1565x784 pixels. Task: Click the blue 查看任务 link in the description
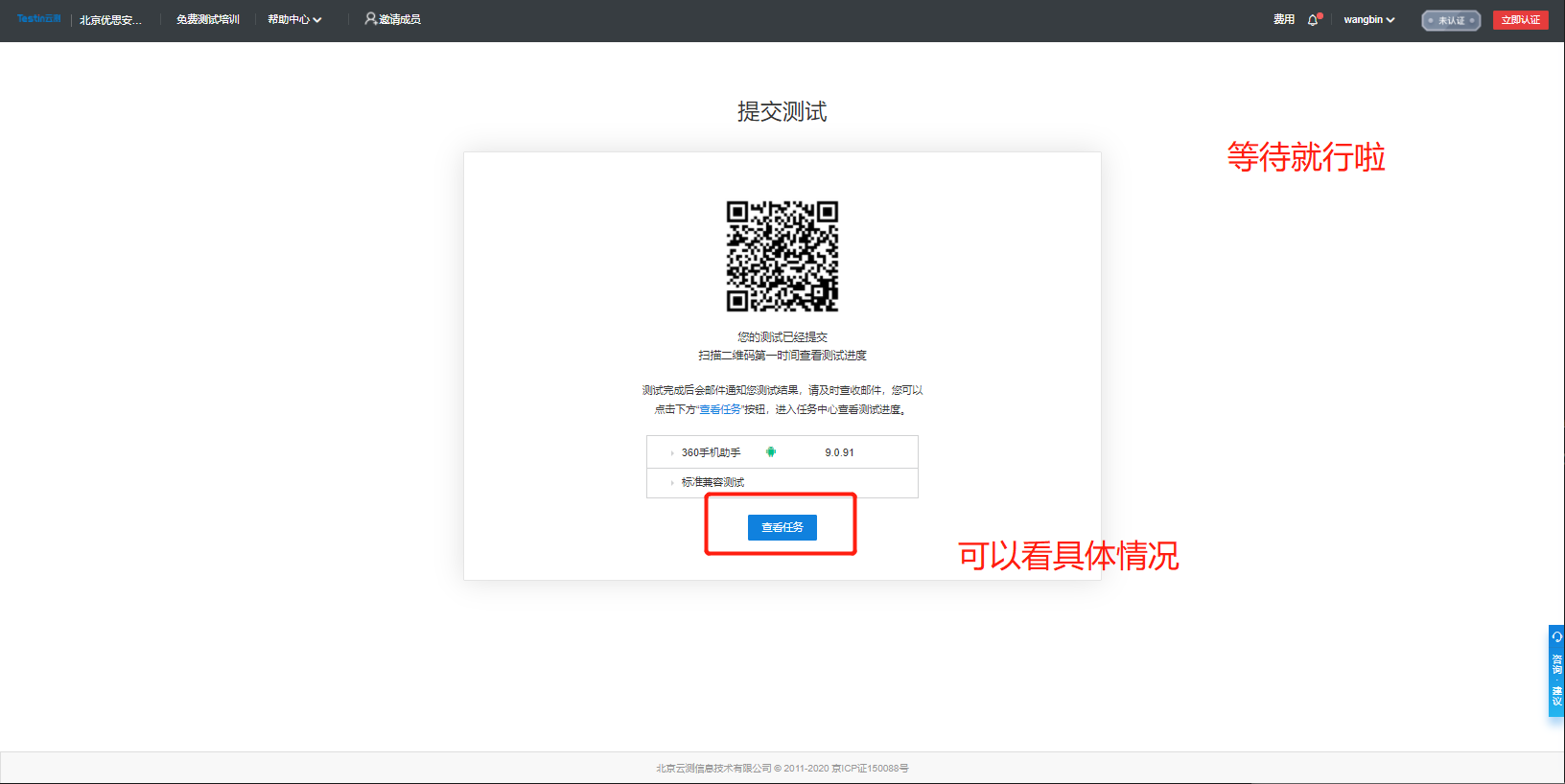pyautogui.click(x=720, y=409)
